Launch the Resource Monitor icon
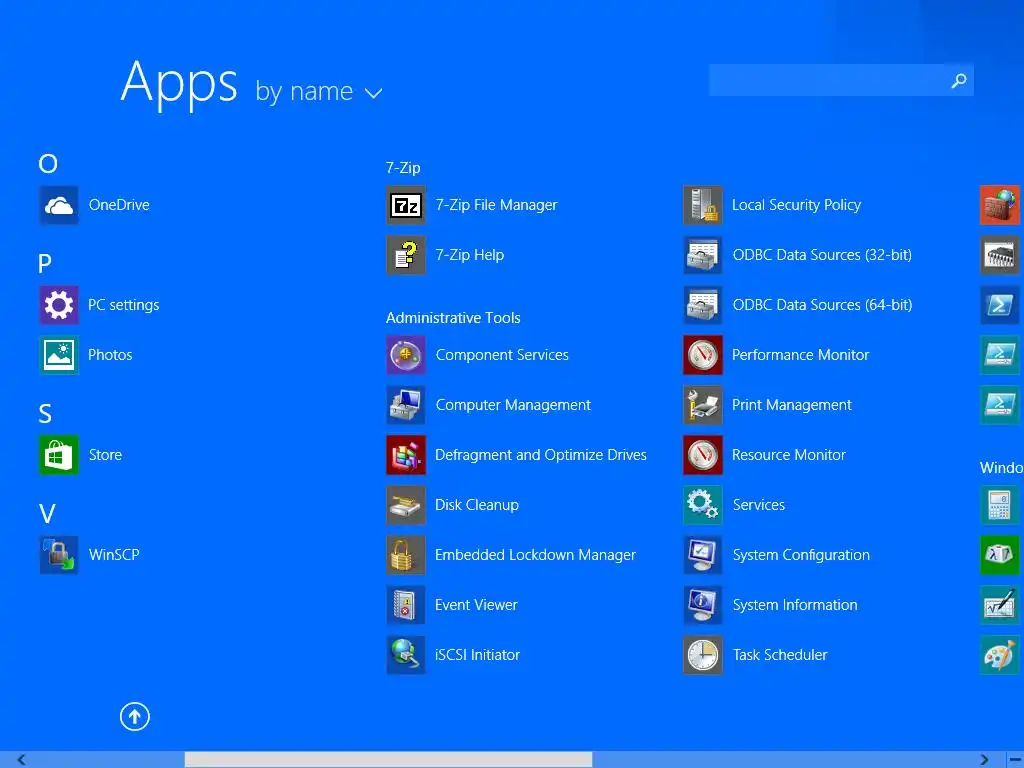The image size is (1024, 768). coord(703,455)
